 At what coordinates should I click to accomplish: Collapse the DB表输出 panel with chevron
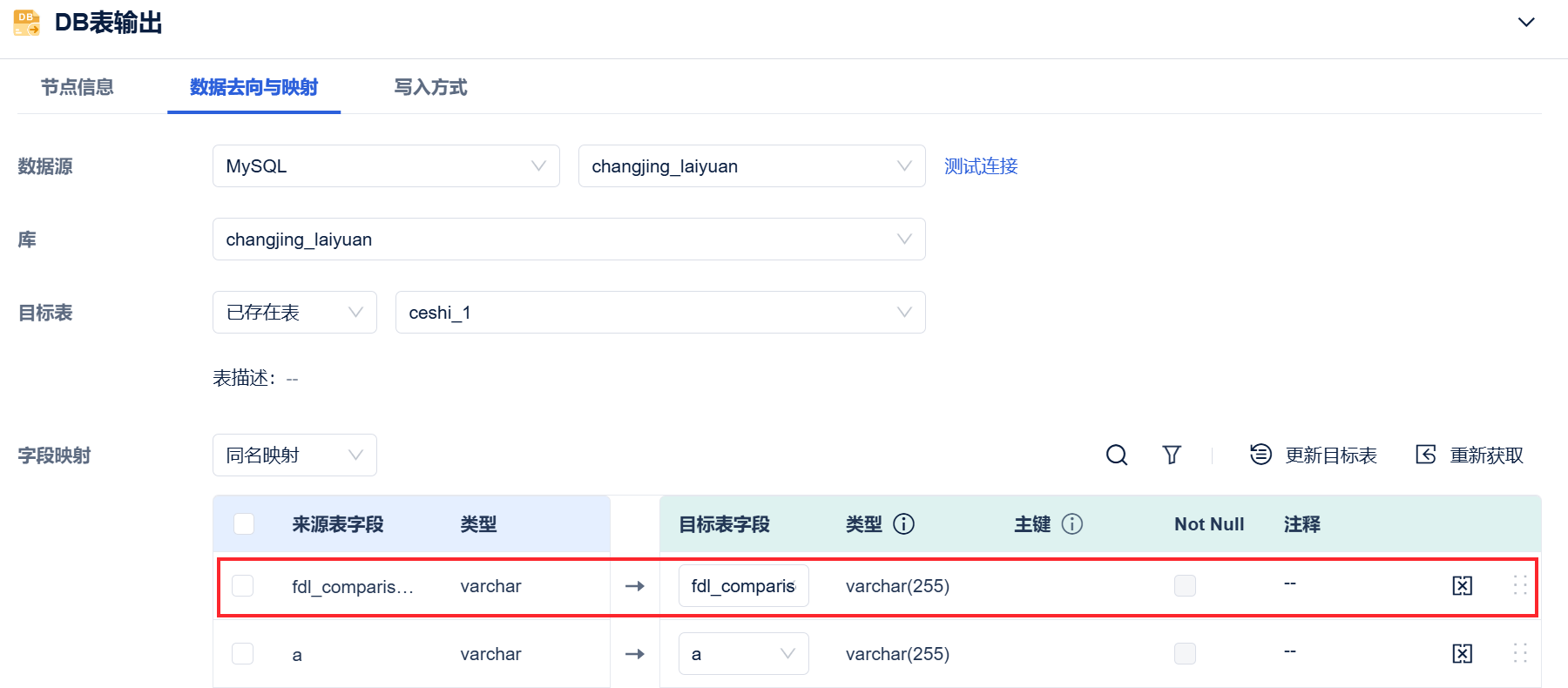tap(1526, 23)
